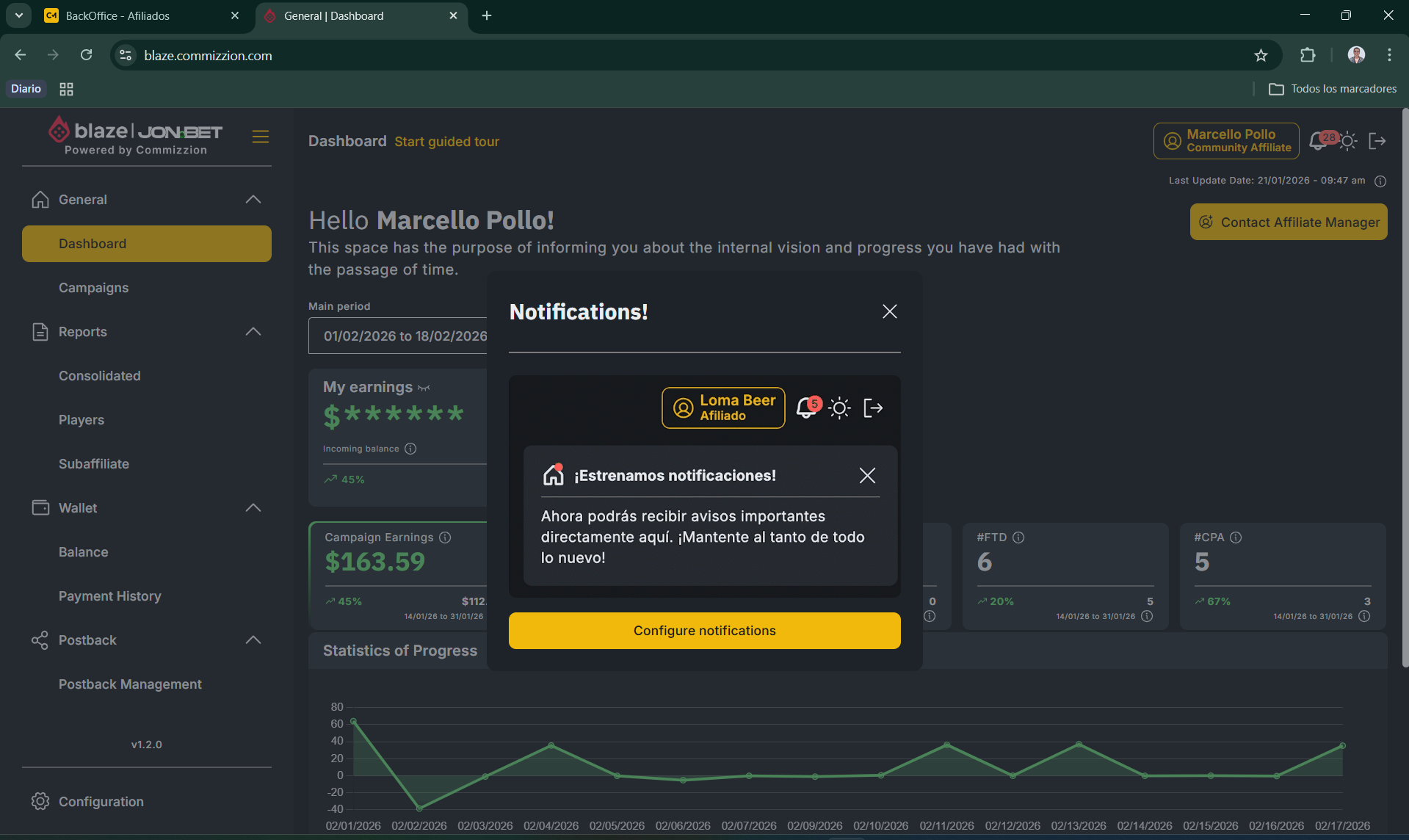1409x840 pixels.
Task: Toggle notifications inside the modal bell icon
Action: [x=808, y=408]
